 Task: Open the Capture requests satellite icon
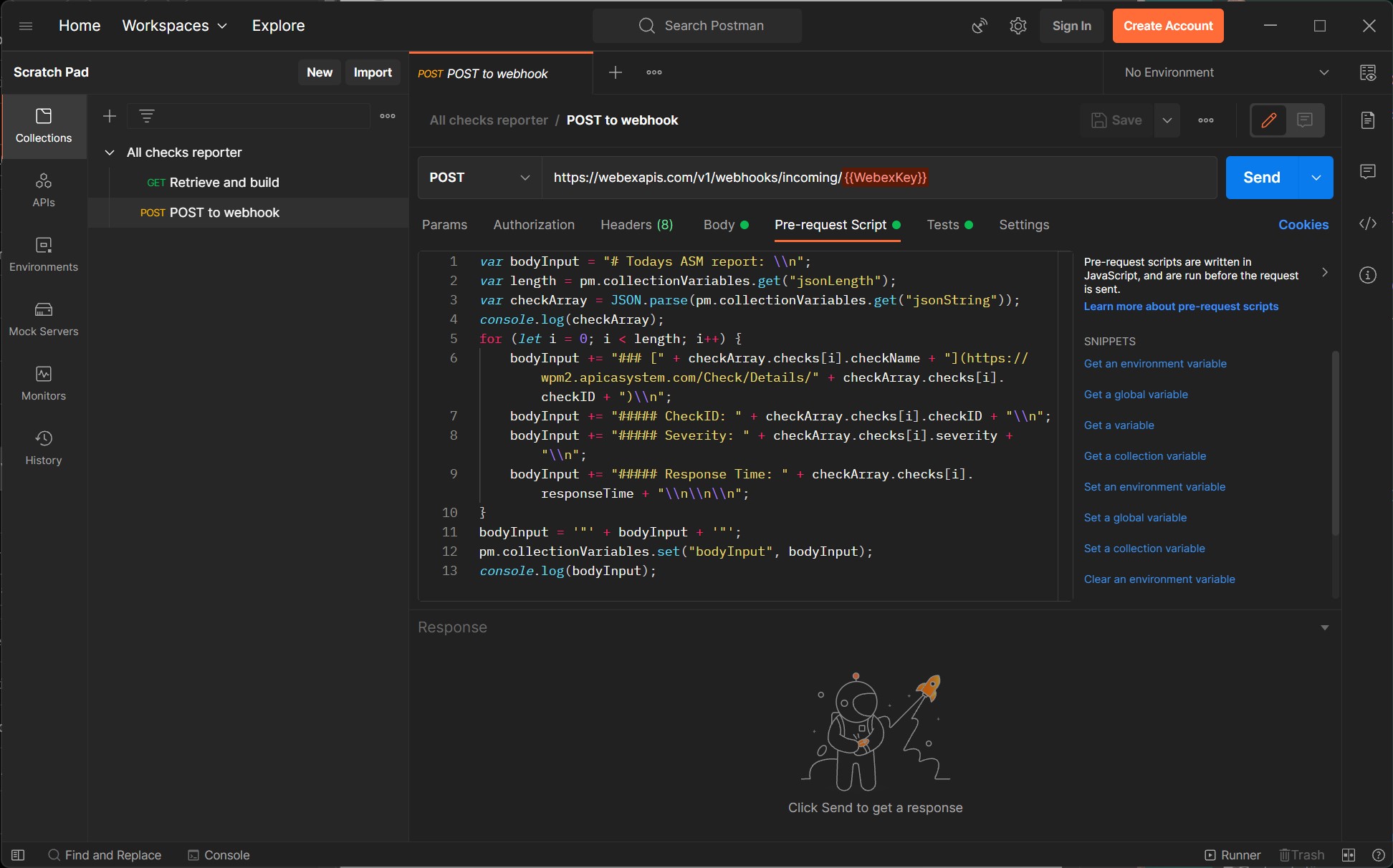tap(979, 26)
